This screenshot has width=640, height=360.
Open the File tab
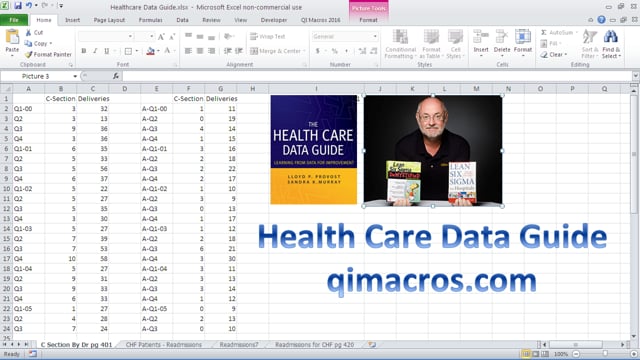point(14,20)
